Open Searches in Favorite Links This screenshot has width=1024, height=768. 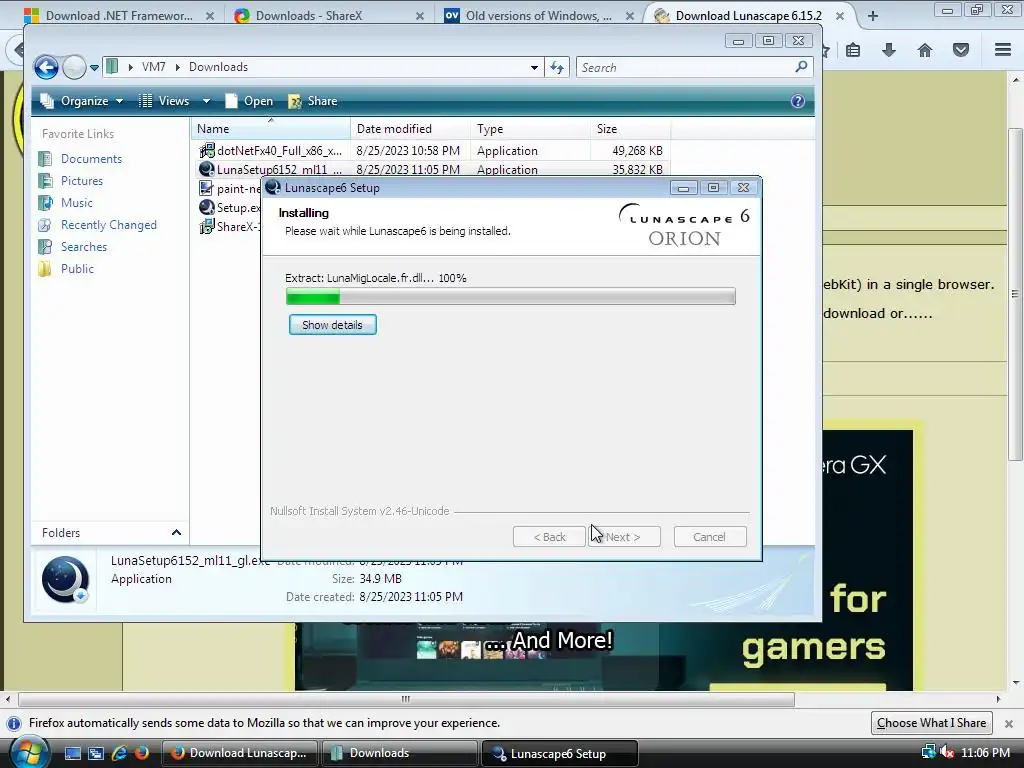coord(84,247)
